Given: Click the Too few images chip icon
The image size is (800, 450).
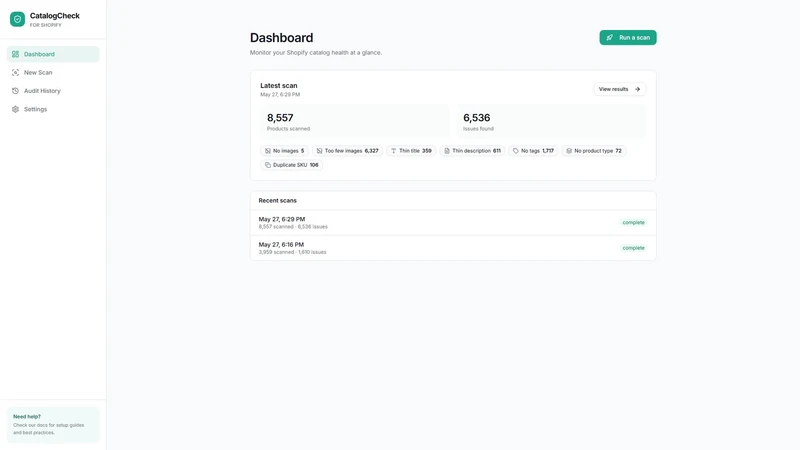Looking at the screenshot, I should point(319,151).
